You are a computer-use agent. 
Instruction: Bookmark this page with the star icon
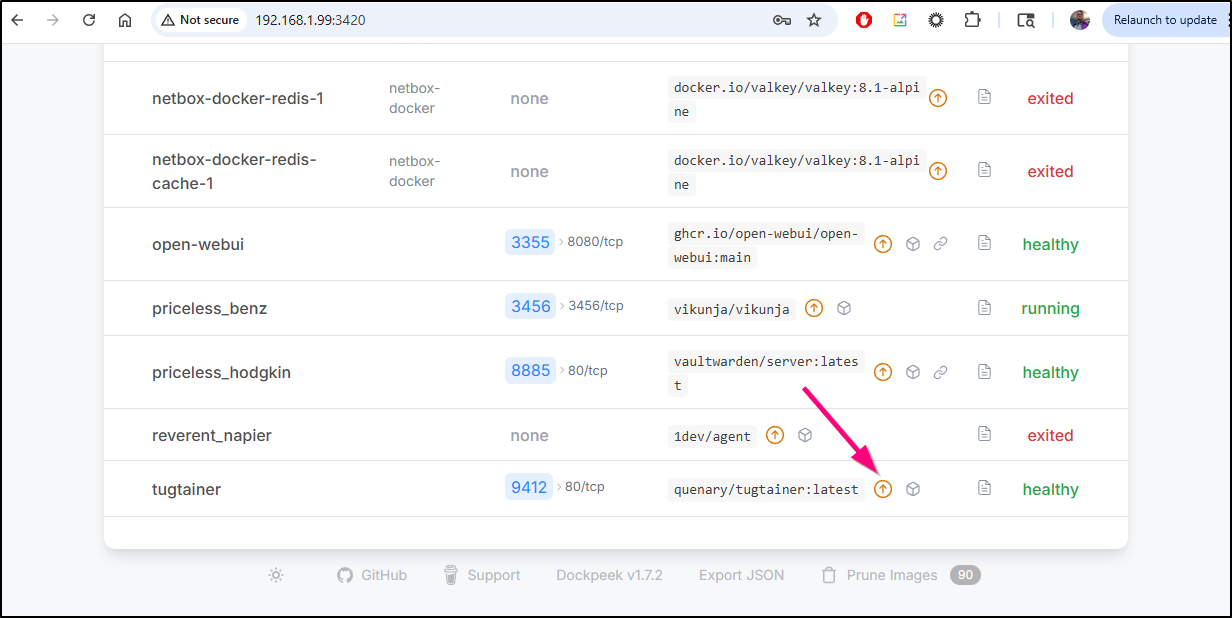(x=814, y=20)
